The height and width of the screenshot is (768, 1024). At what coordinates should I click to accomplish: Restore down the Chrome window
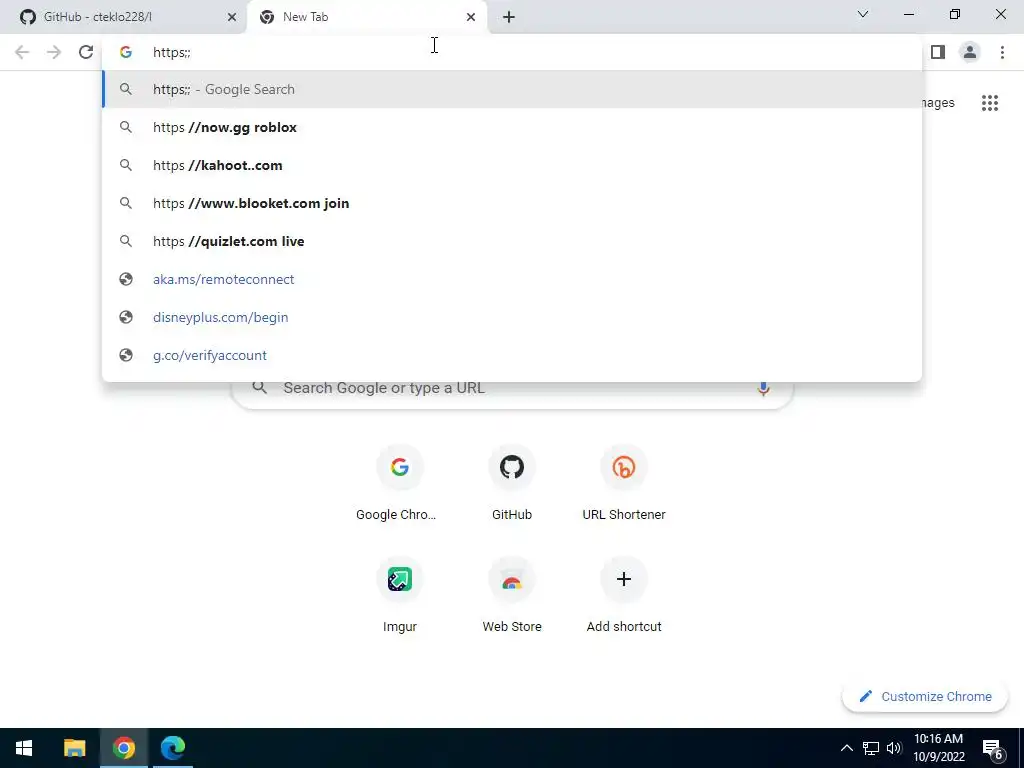(x=955, y=14)
